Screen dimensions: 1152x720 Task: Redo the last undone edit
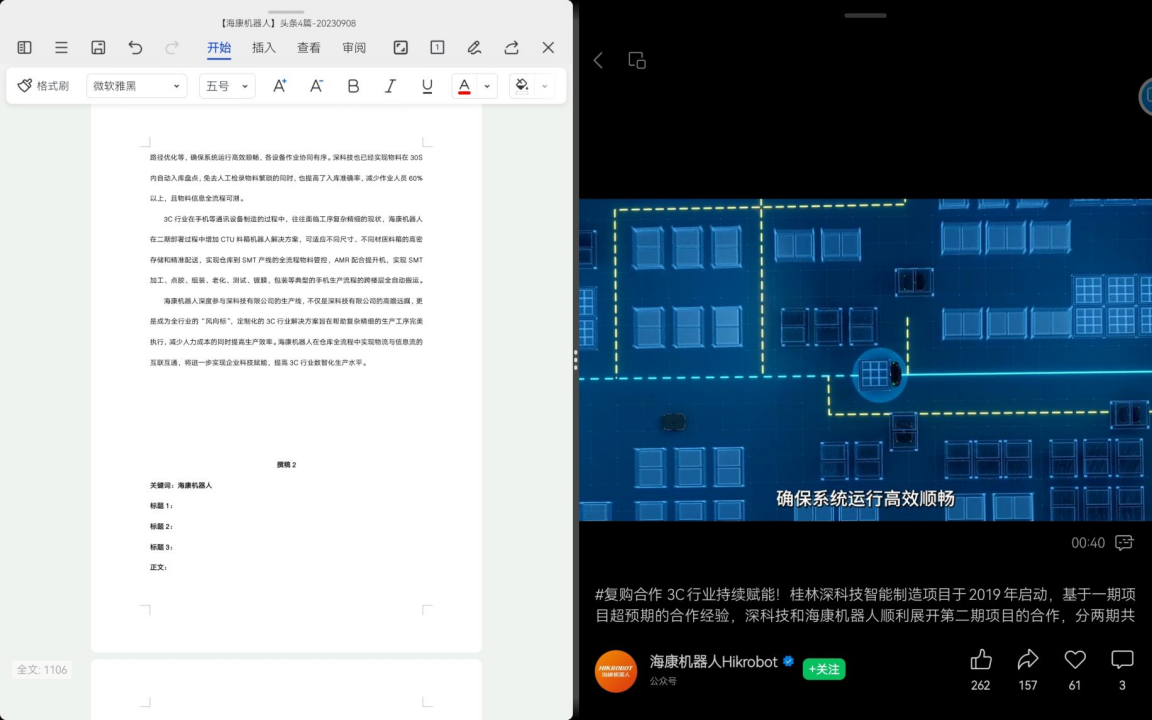pyautogui.click(x=172, y=48)
